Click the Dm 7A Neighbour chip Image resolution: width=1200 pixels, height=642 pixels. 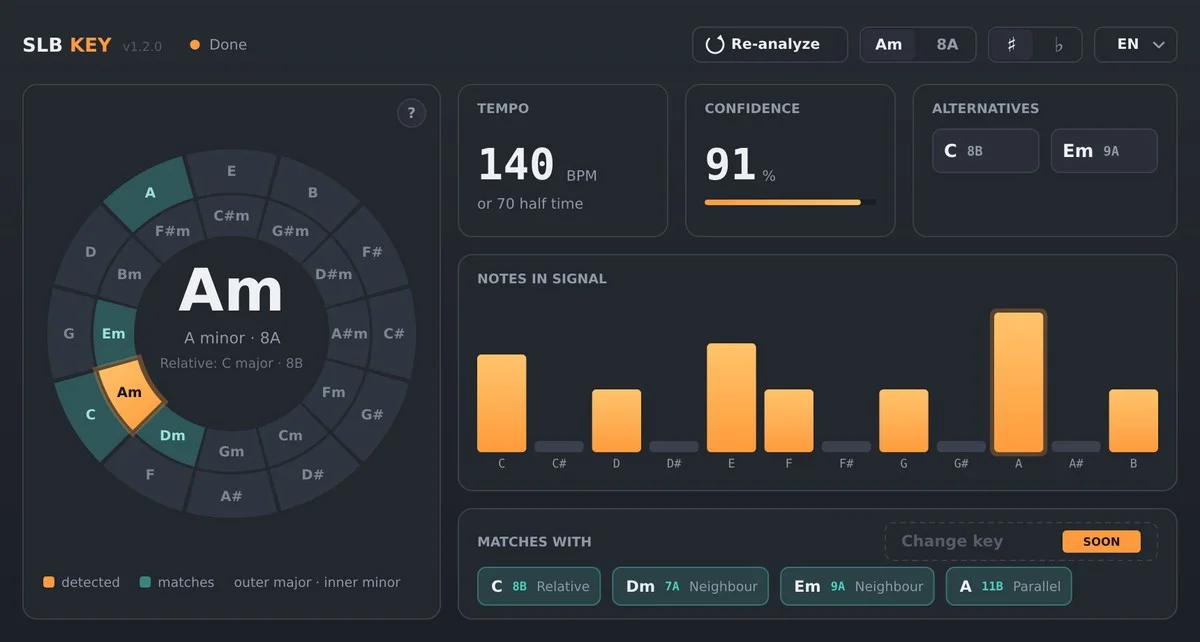(x=691, y=586)
